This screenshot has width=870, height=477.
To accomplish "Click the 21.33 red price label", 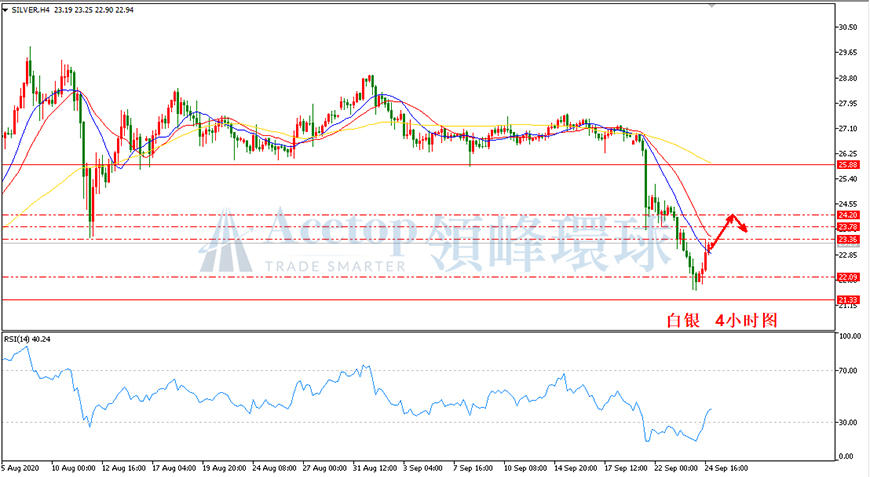I will 848,300.
